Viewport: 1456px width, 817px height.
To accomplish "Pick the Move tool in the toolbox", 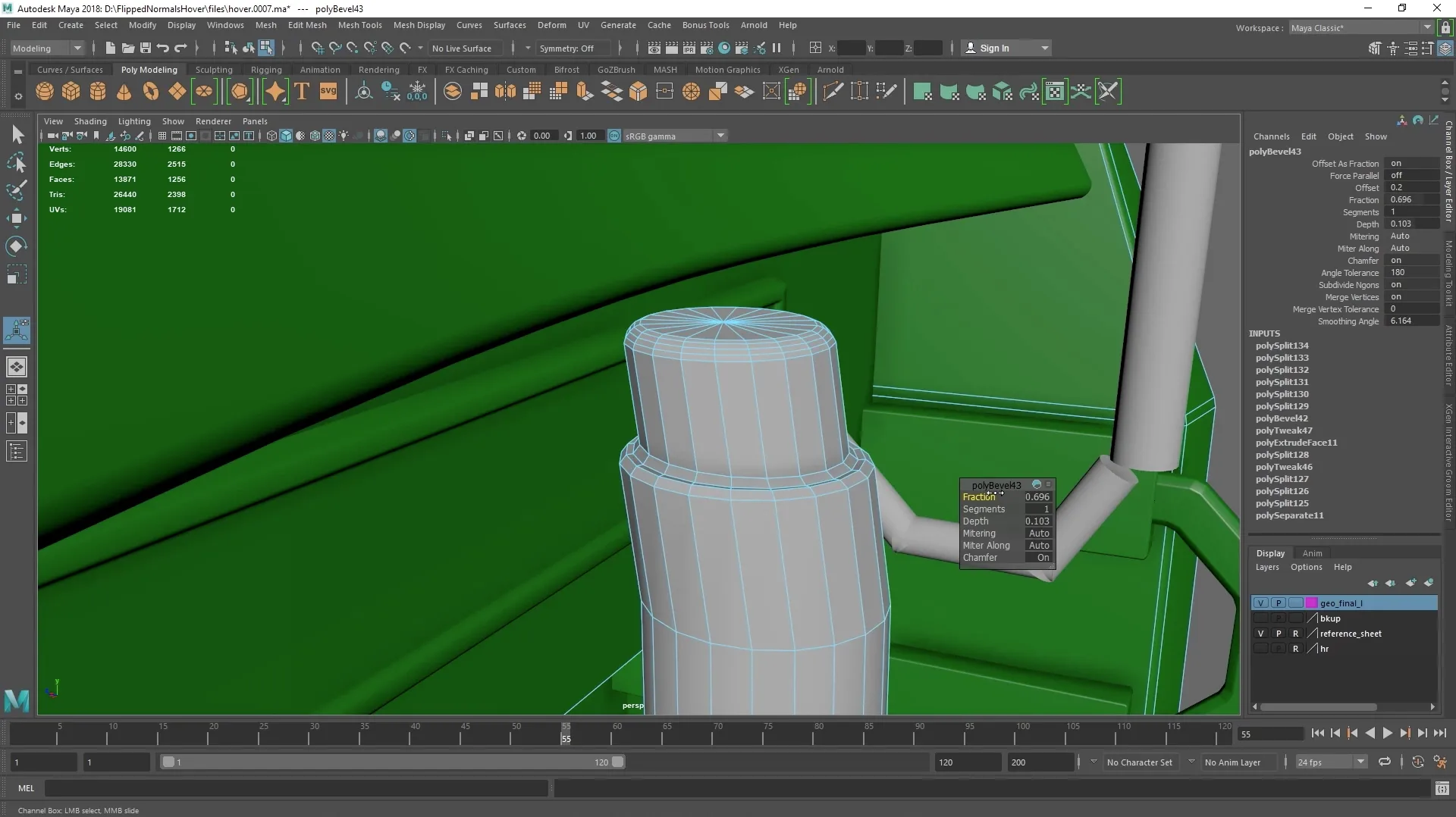I will [17, 219].
